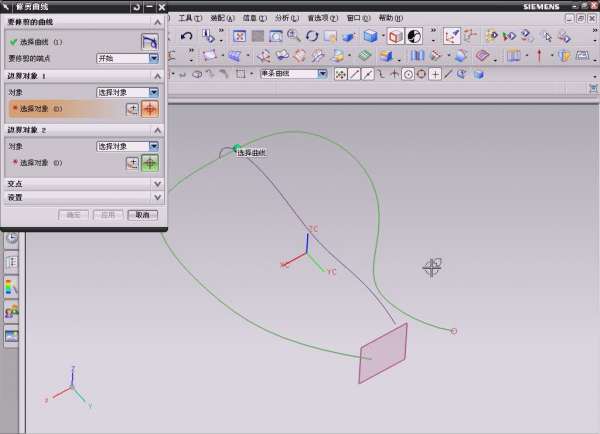Open the history clock sidebar icon
This screenshot has height=434, width=600.
12,238
